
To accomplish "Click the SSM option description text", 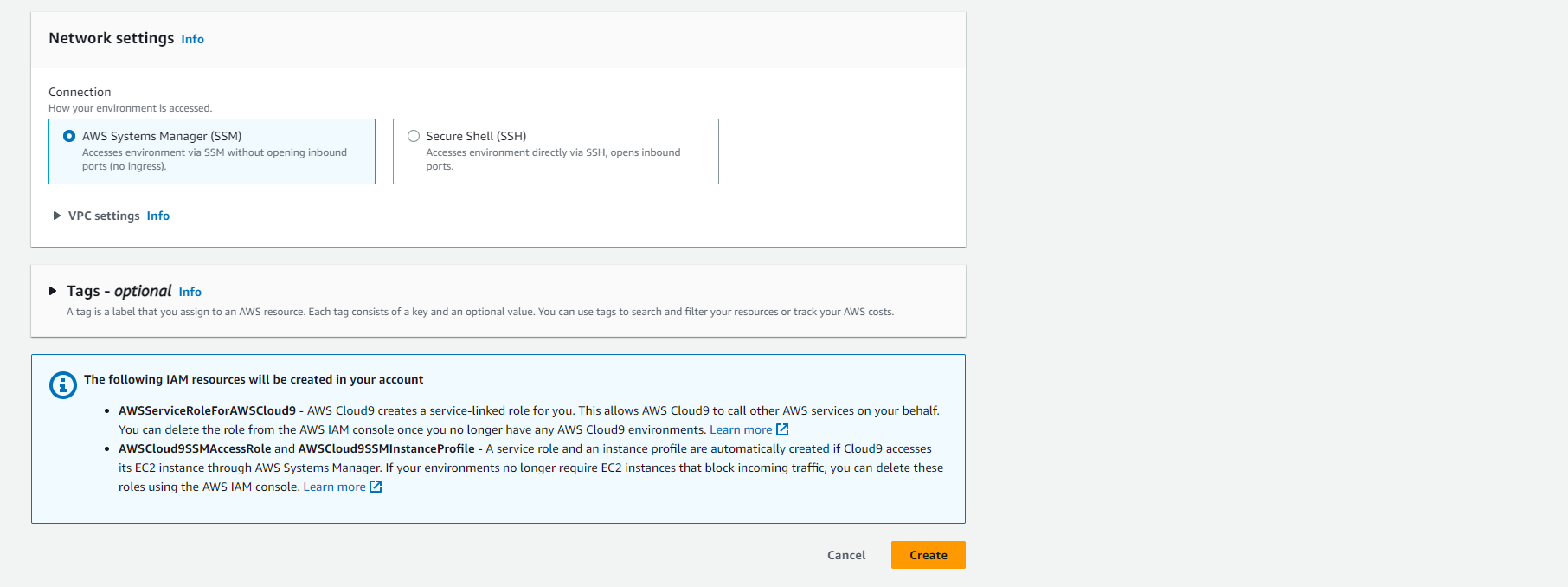I will pos(214,159).
